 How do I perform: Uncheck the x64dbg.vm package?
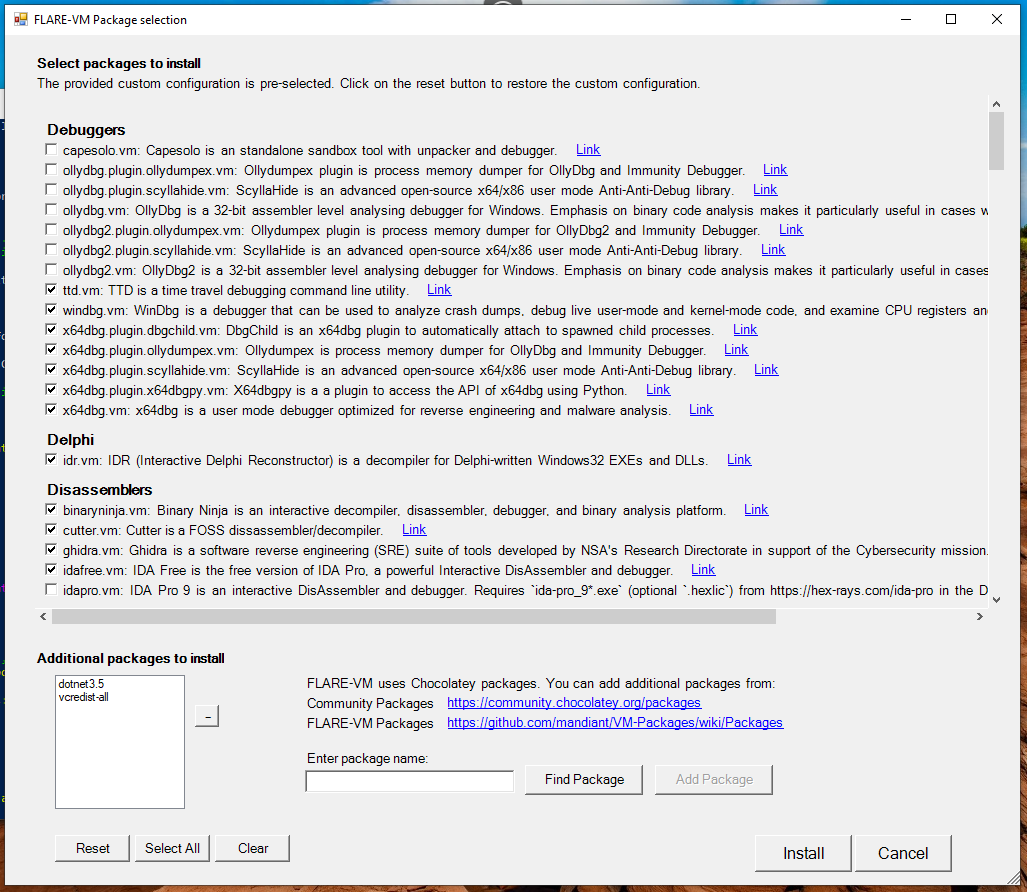52,410
